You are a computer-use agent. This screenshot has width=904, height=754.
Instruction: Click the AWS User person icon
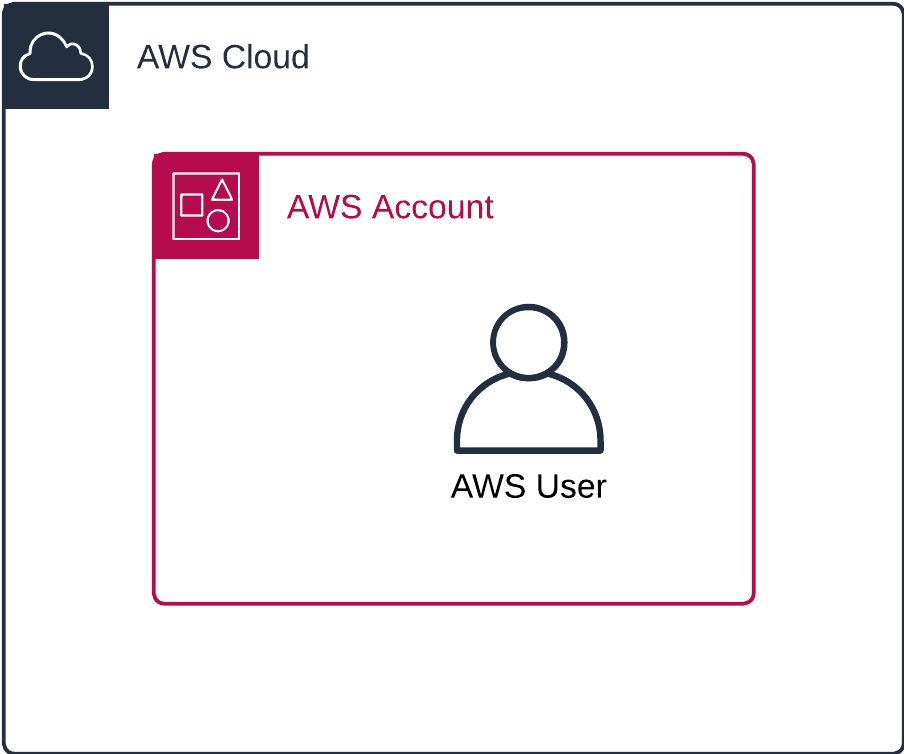[529, 380]
